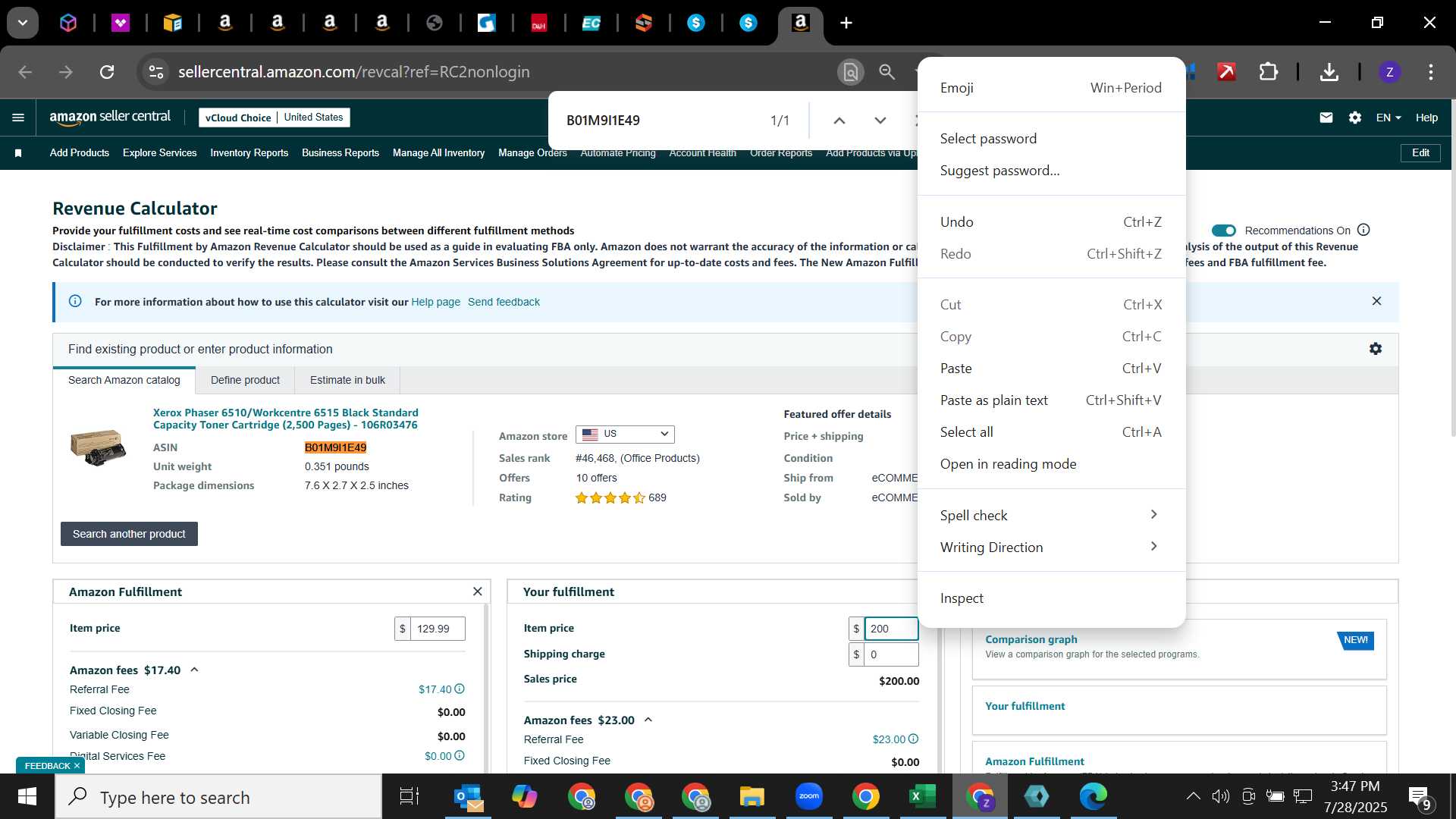Go to next find-in-page result
This screenshot has height=819, width=1456.
tap(880, 121)
